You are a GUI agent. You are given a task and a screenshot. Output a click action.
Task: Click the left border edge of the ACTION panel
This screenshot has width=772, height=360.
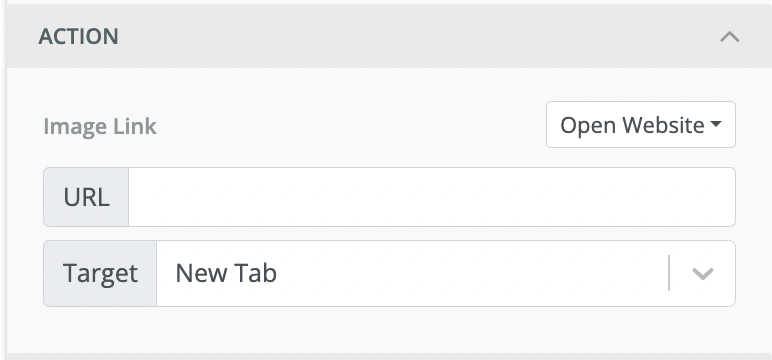[6, 182]
